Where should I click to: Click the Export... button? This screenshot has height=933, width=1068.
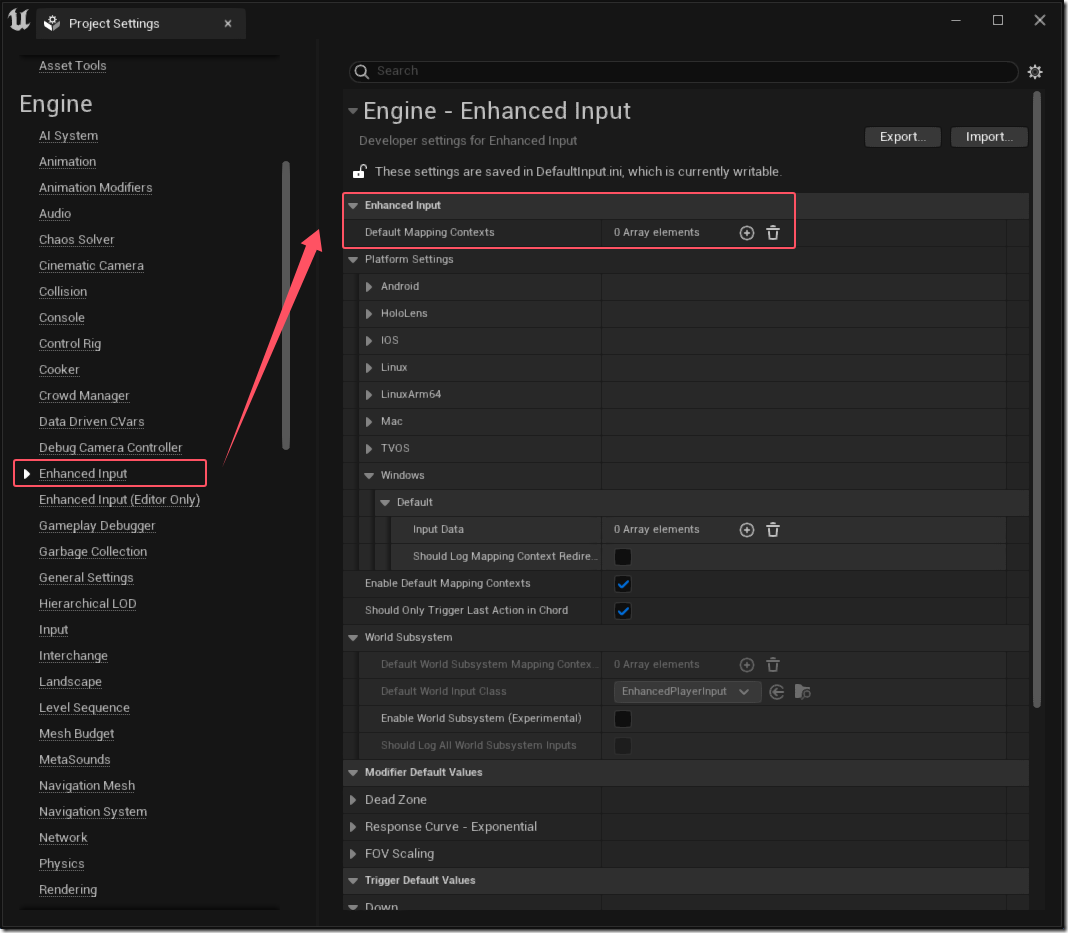point(902,137)
